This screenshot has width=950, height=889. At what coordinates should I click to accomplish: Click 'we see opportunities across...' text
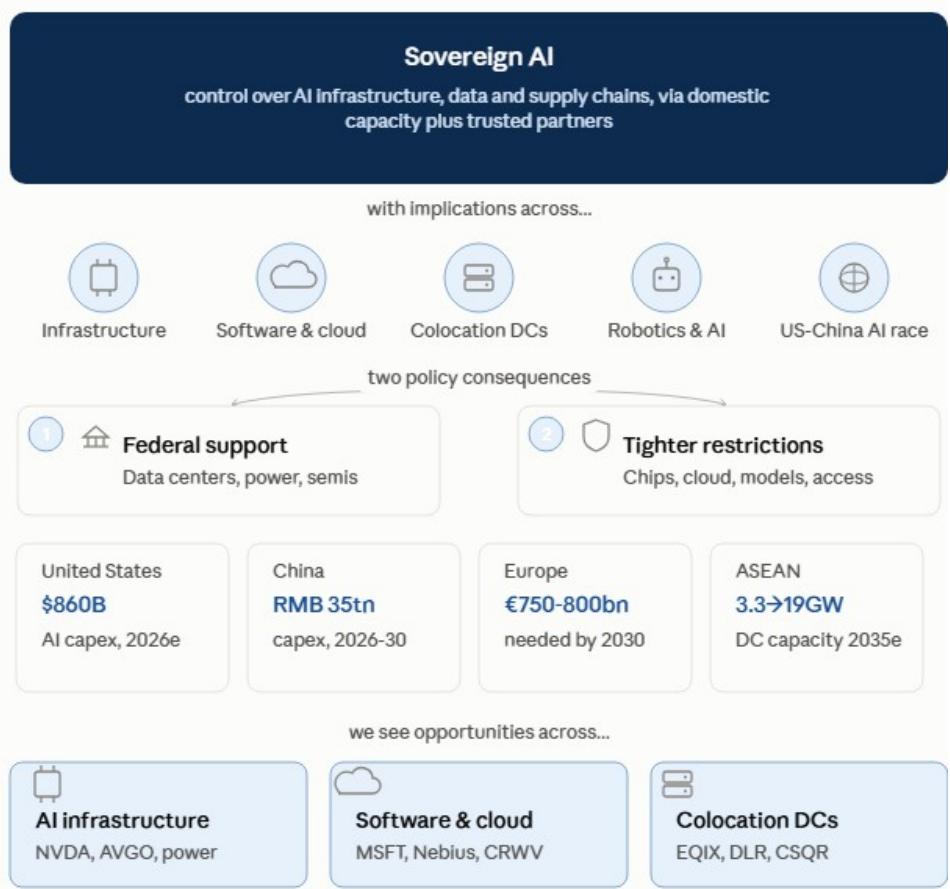[x=479, y=732]
